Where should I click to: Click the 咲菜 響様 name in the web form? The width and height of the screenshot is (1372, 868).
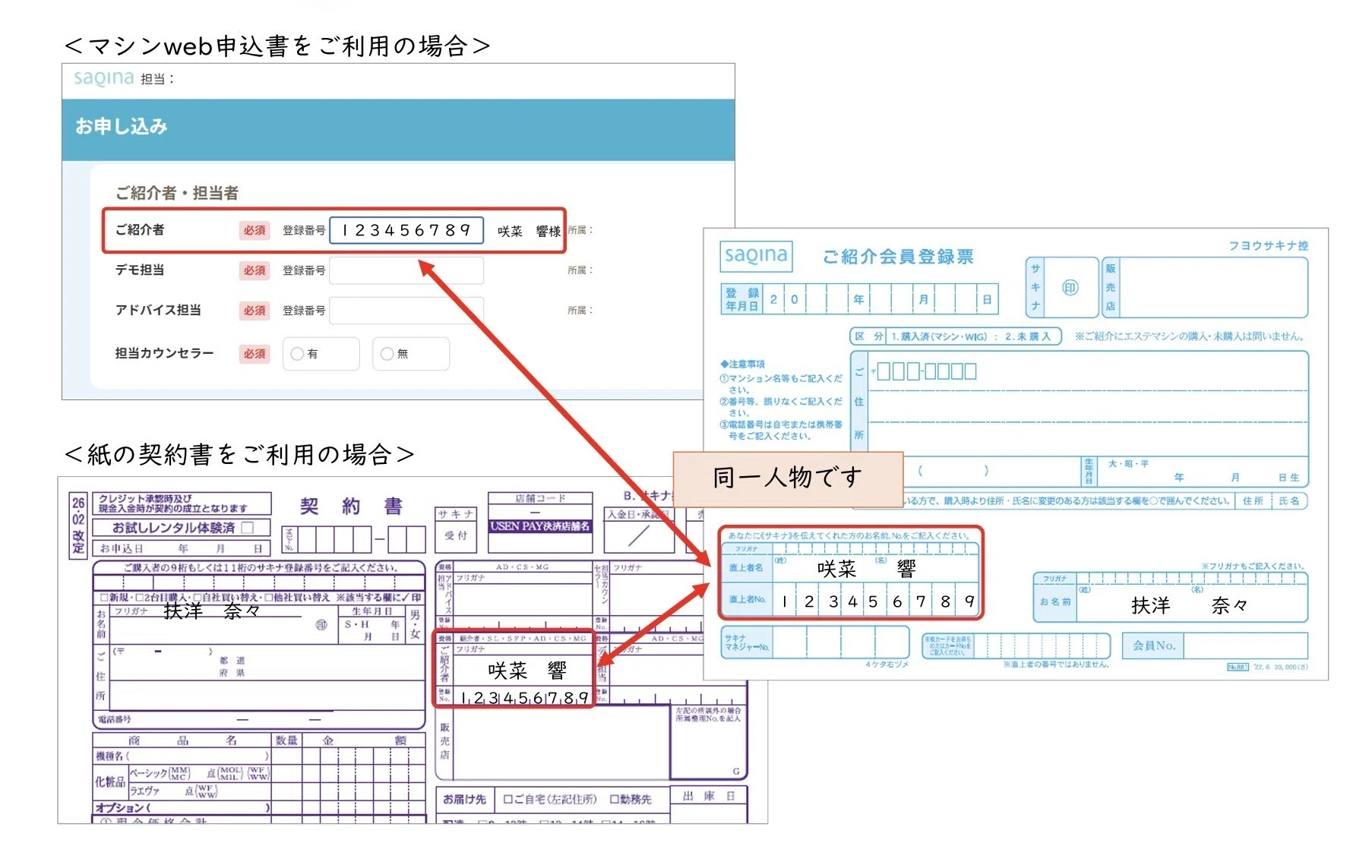[x=530, y=231]
